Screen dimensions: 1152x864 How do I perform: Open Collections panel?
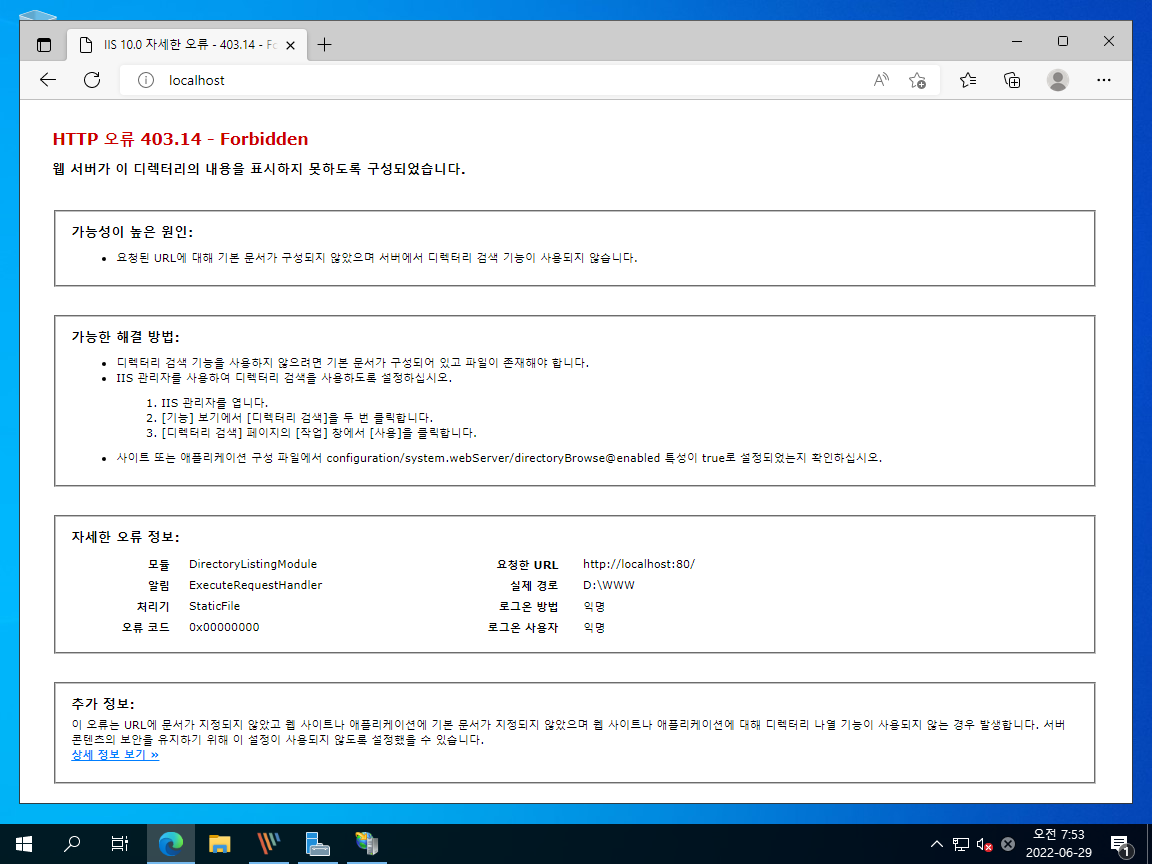tap(1012, 80)
